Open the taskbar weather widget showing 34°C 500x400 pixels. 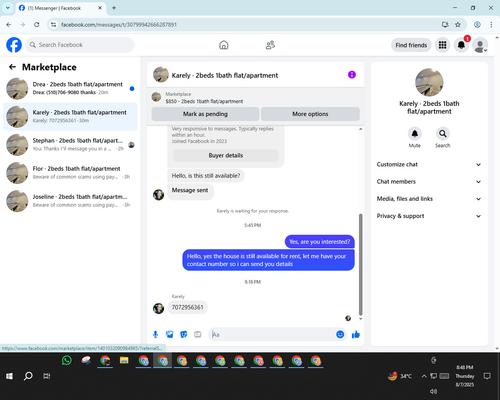coord(400,376)
